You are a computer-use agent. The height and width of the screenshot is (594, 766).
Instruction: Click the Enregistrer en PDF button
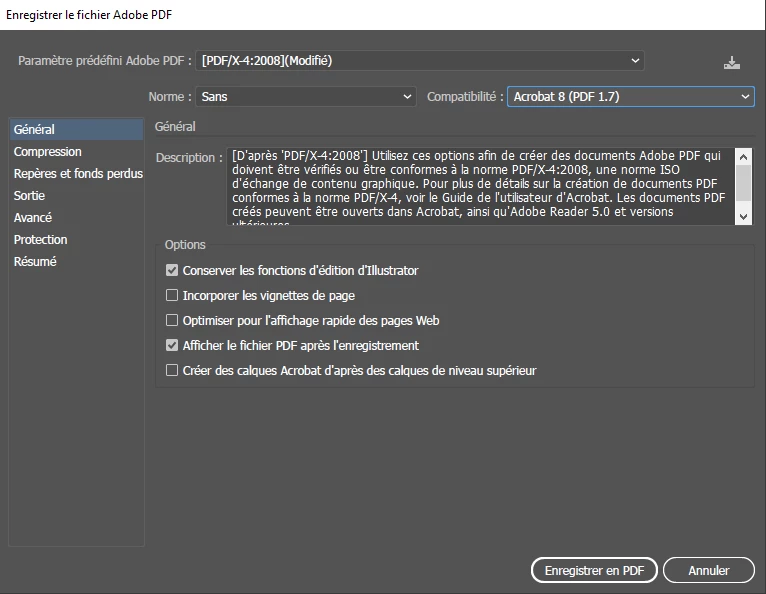(x=594, y=570)
